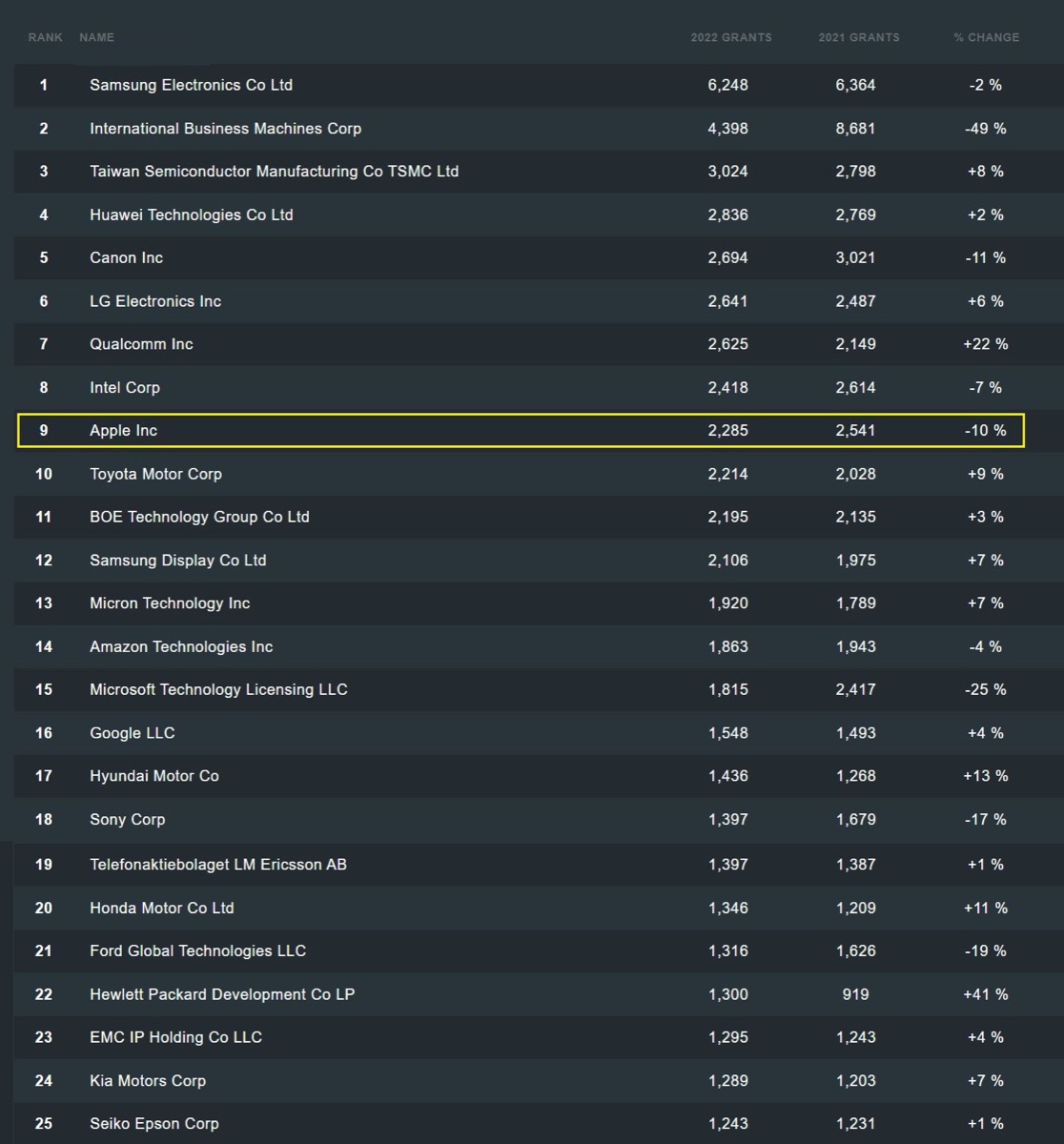Click TSMC's 2022 grants value 3,024
Image resolution: width=1064 pixels, height=1144 pixels.
tap(728, 172)
